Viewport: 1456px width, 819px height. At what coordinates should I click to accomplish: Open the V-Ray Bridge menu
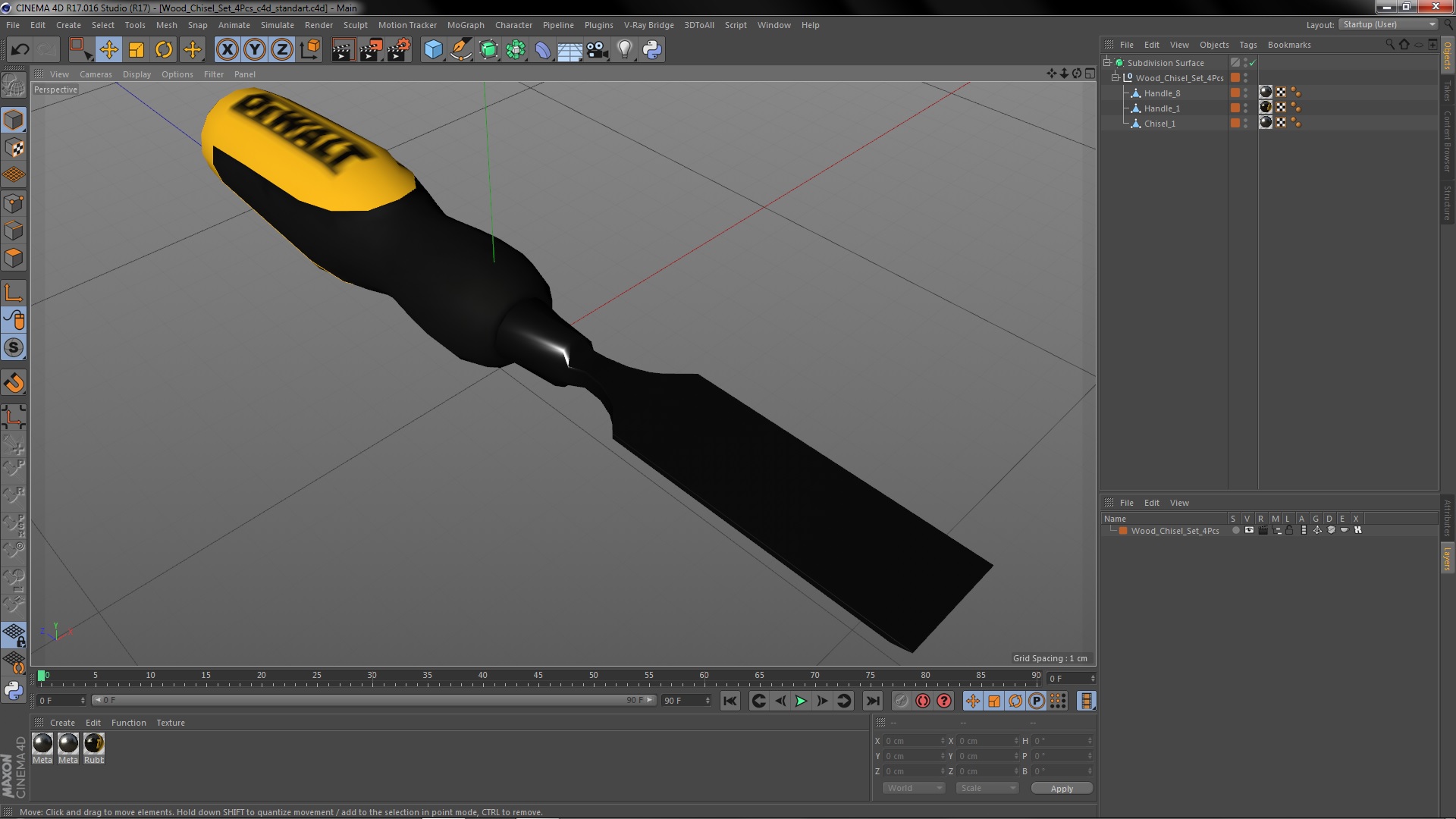pos(648,25)
